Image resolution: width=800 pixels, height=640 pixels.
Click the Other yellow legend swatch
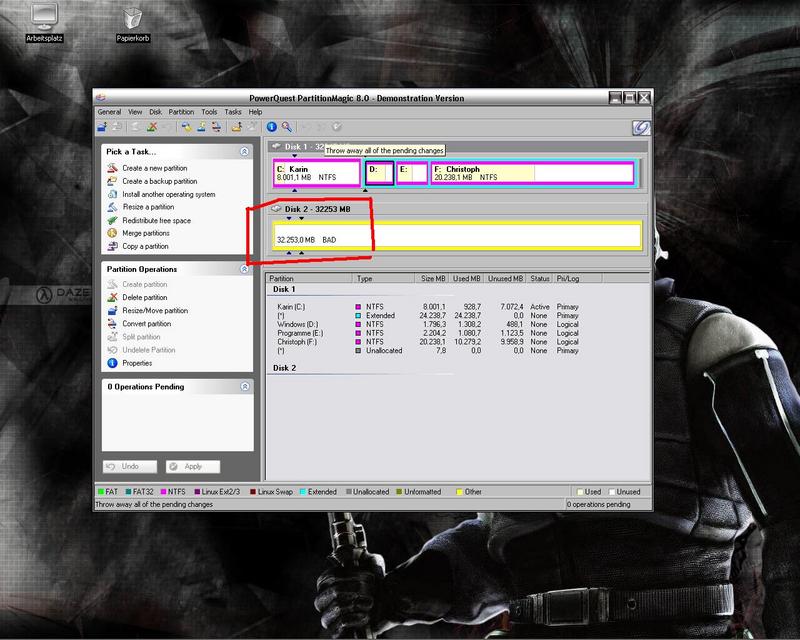(x=459, y=492)
